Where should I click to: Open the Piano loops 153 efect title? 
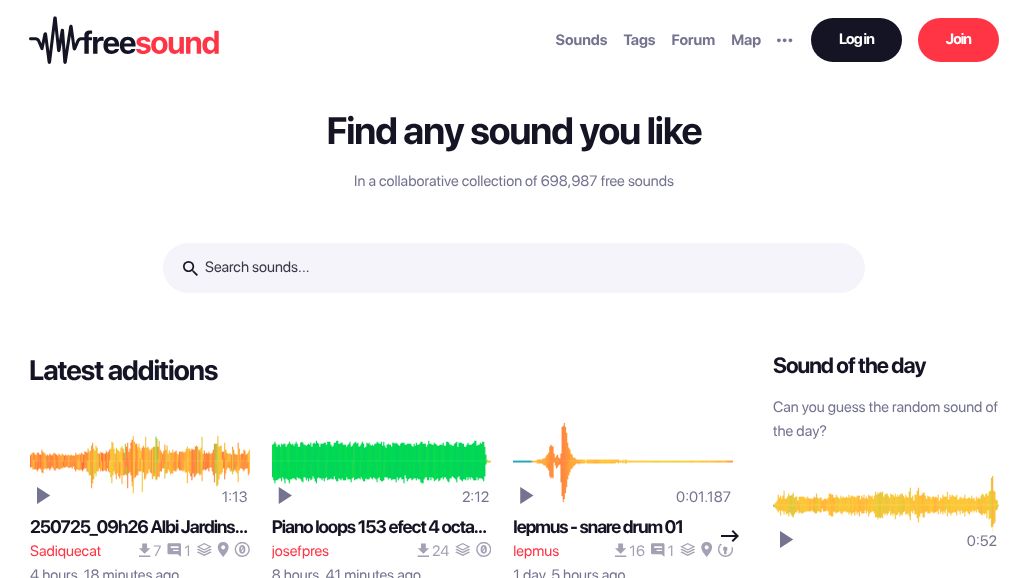[x=379, y=527]
